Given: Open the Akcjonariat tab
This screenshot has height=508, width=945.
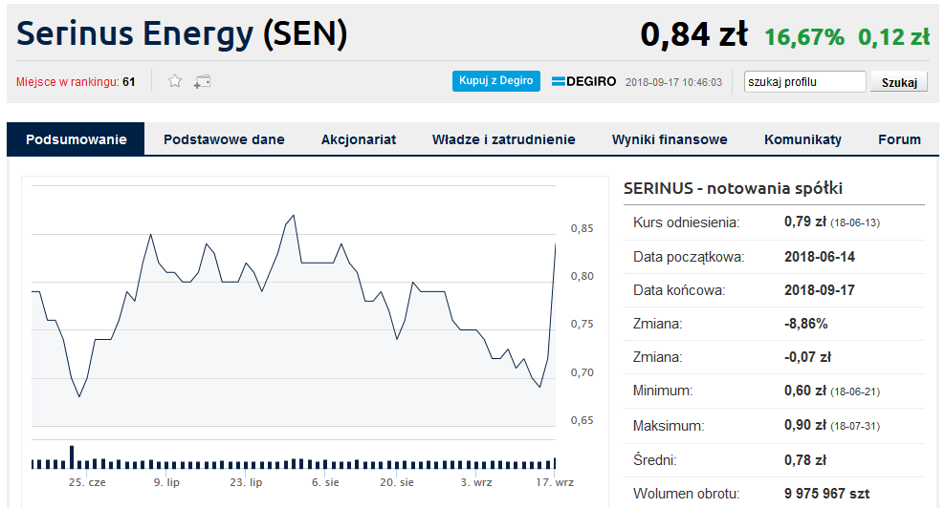Looking at the screenshot, I should (x=359, y=139).
